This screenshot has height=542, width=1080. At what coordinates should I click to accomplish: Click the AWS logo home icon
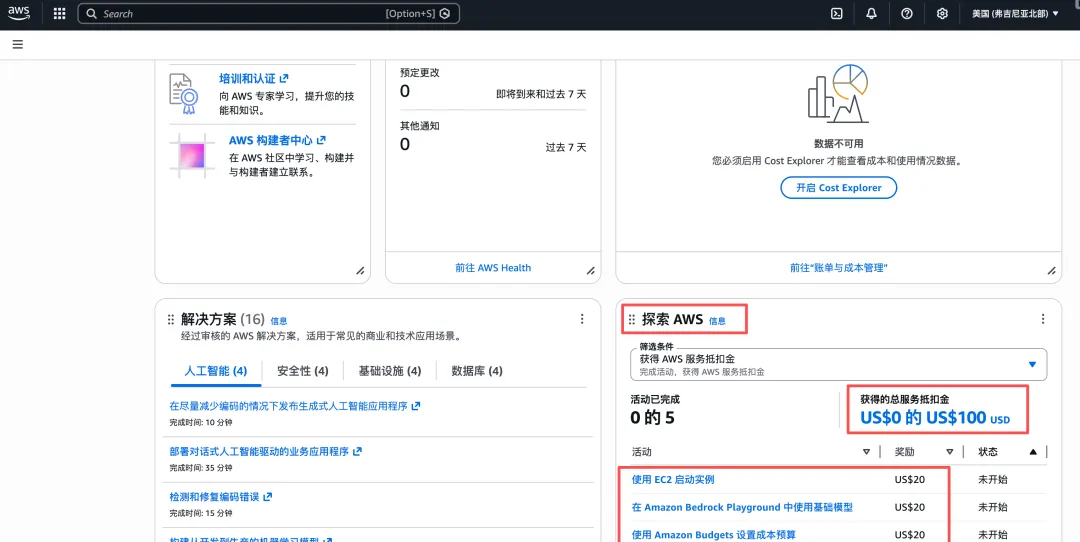[x=20, y=14]
